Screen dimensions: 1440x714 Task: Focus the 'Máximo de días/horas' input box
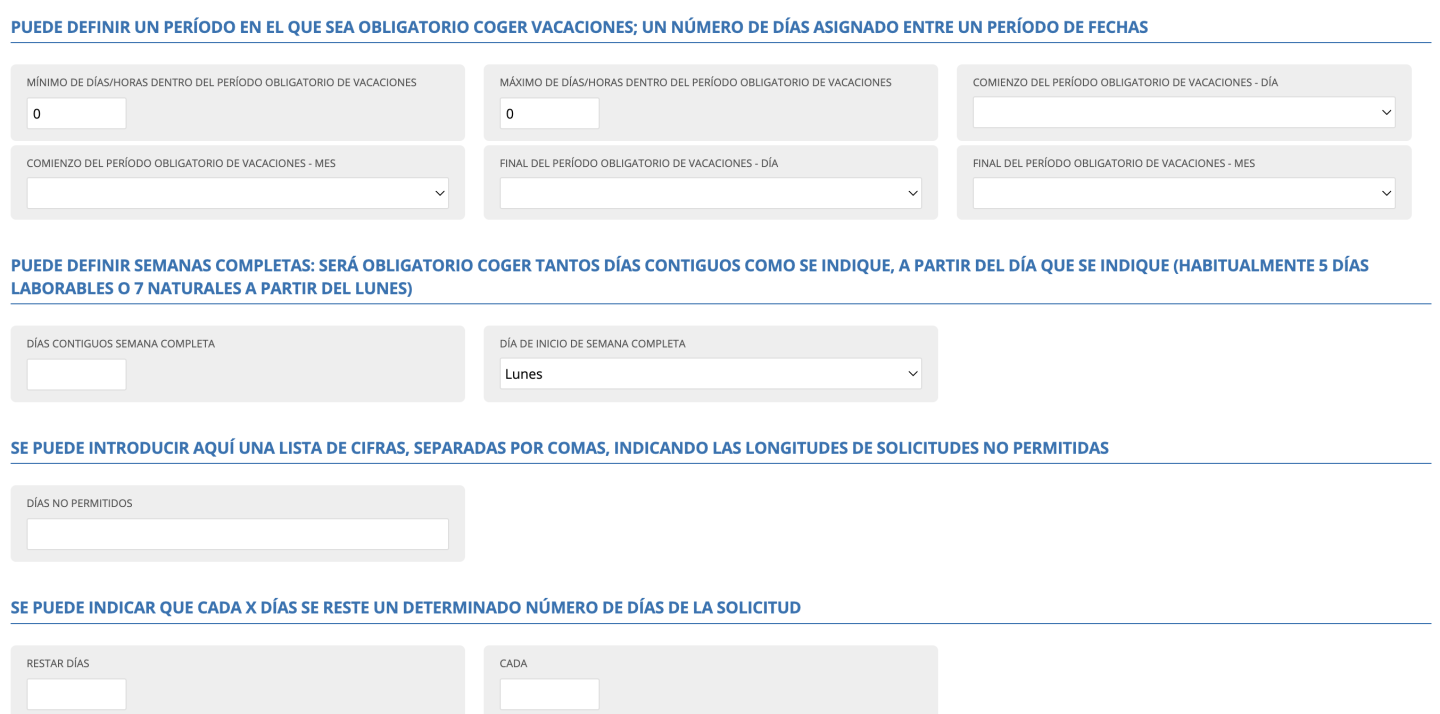(x=549, y=114)
